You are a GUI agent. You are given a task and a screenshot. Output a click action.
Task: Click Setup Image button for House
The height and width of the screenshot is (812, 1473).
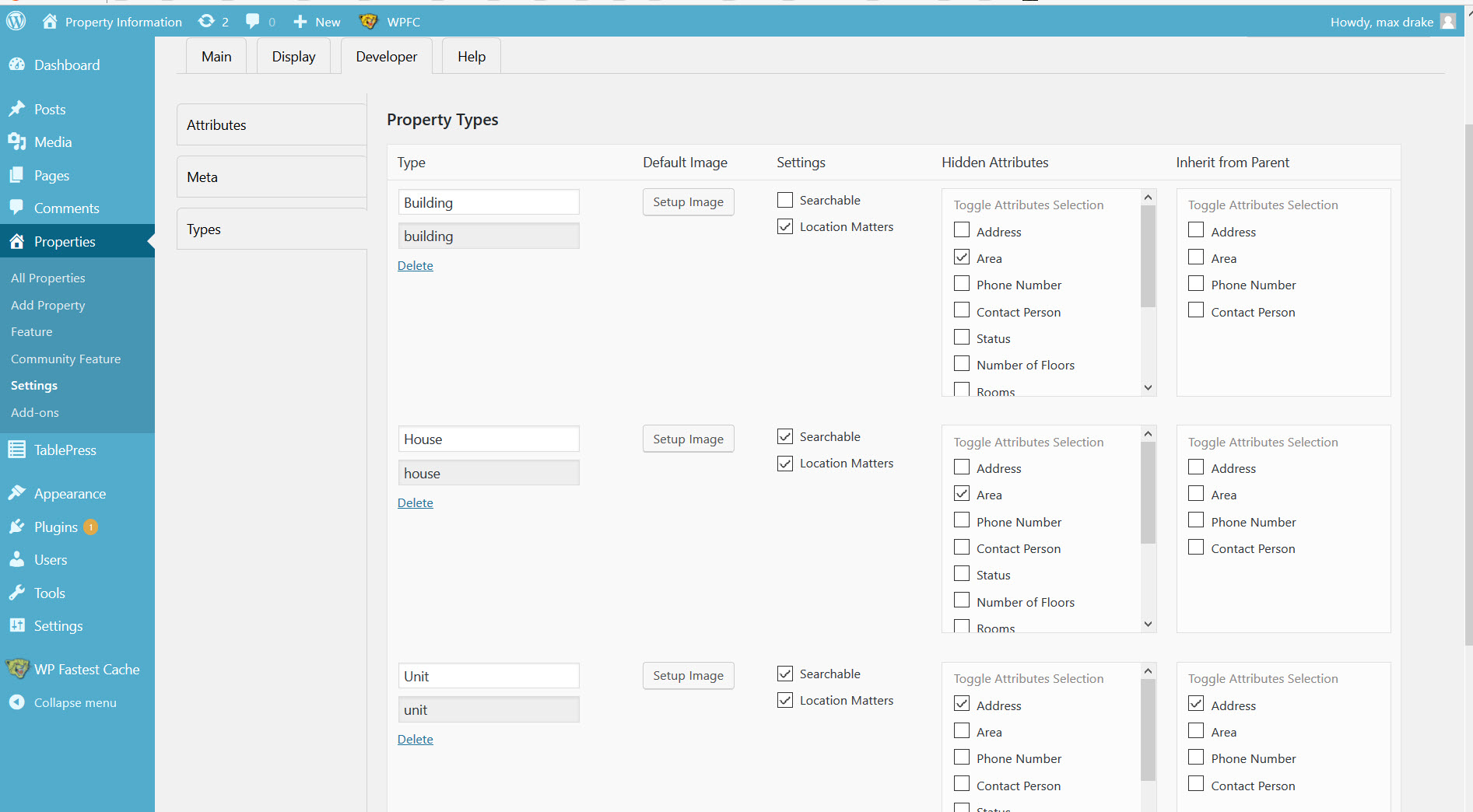point(688,439)
